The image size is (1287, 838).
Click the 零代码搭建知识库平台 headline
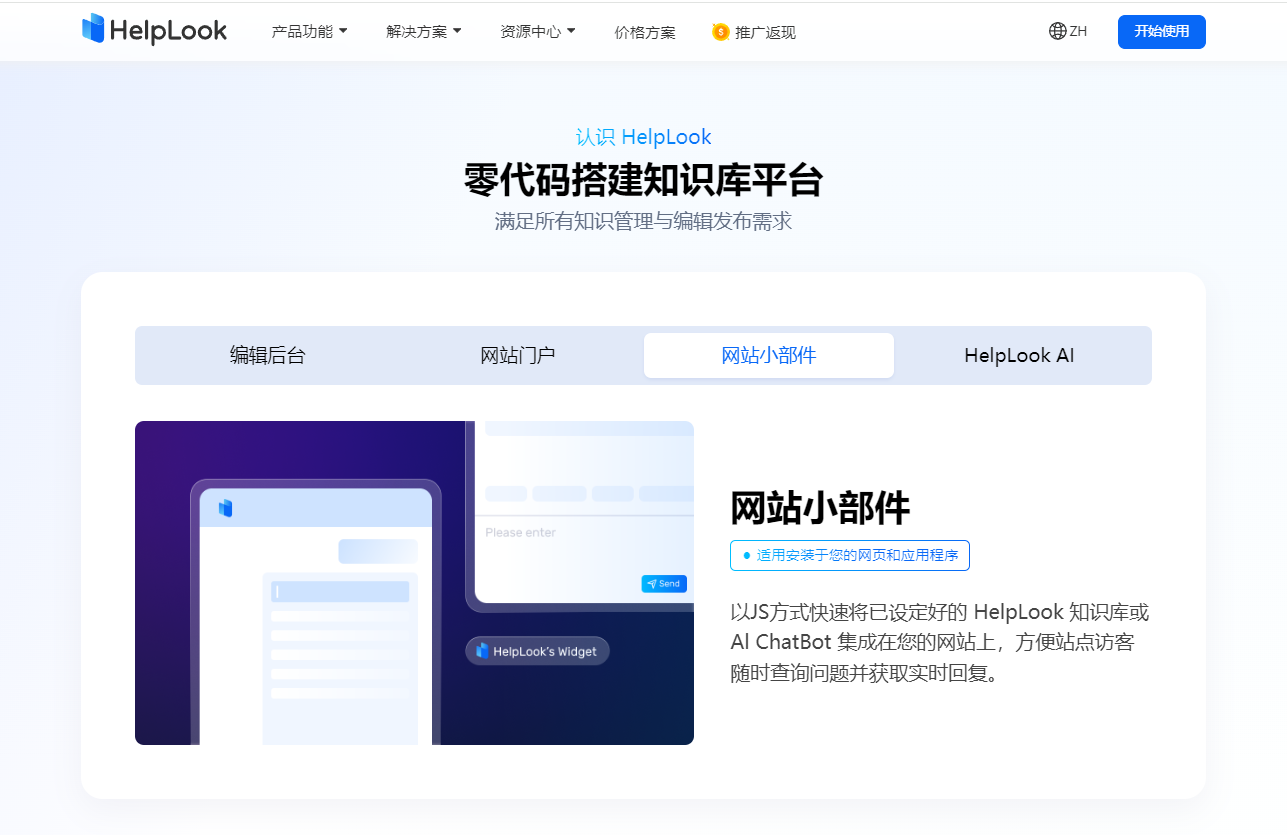pyautogui.click(x=643, y=180)
